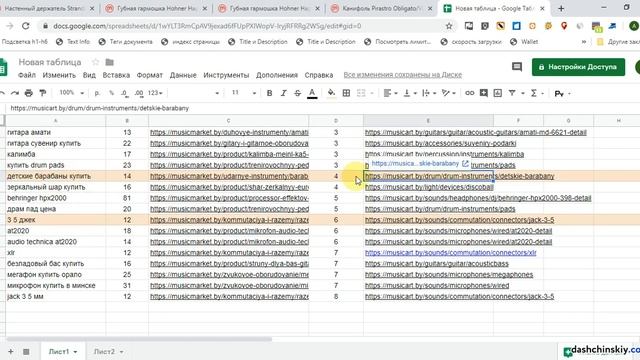The height and width of the screenshot is (360, 640).
Task: Click the redo arrow in the toolbar
Action: click(15, 93)
